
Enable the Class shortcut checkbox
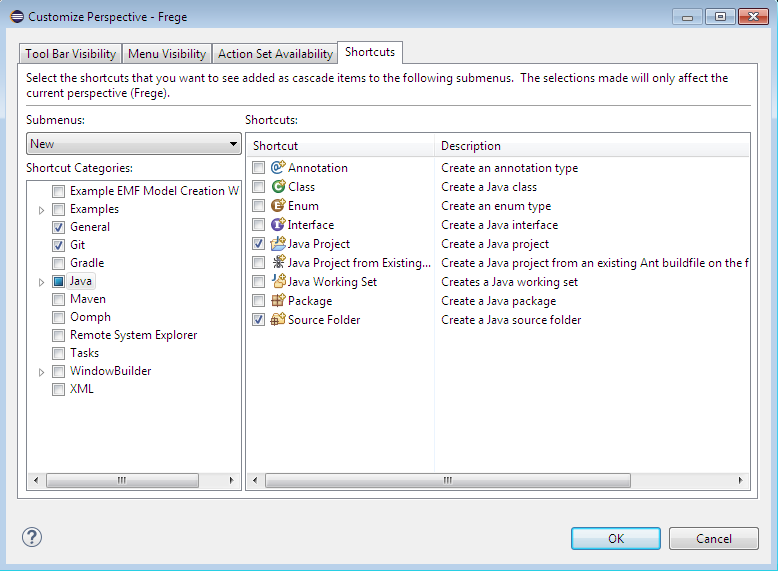click(x=258, y=187)
